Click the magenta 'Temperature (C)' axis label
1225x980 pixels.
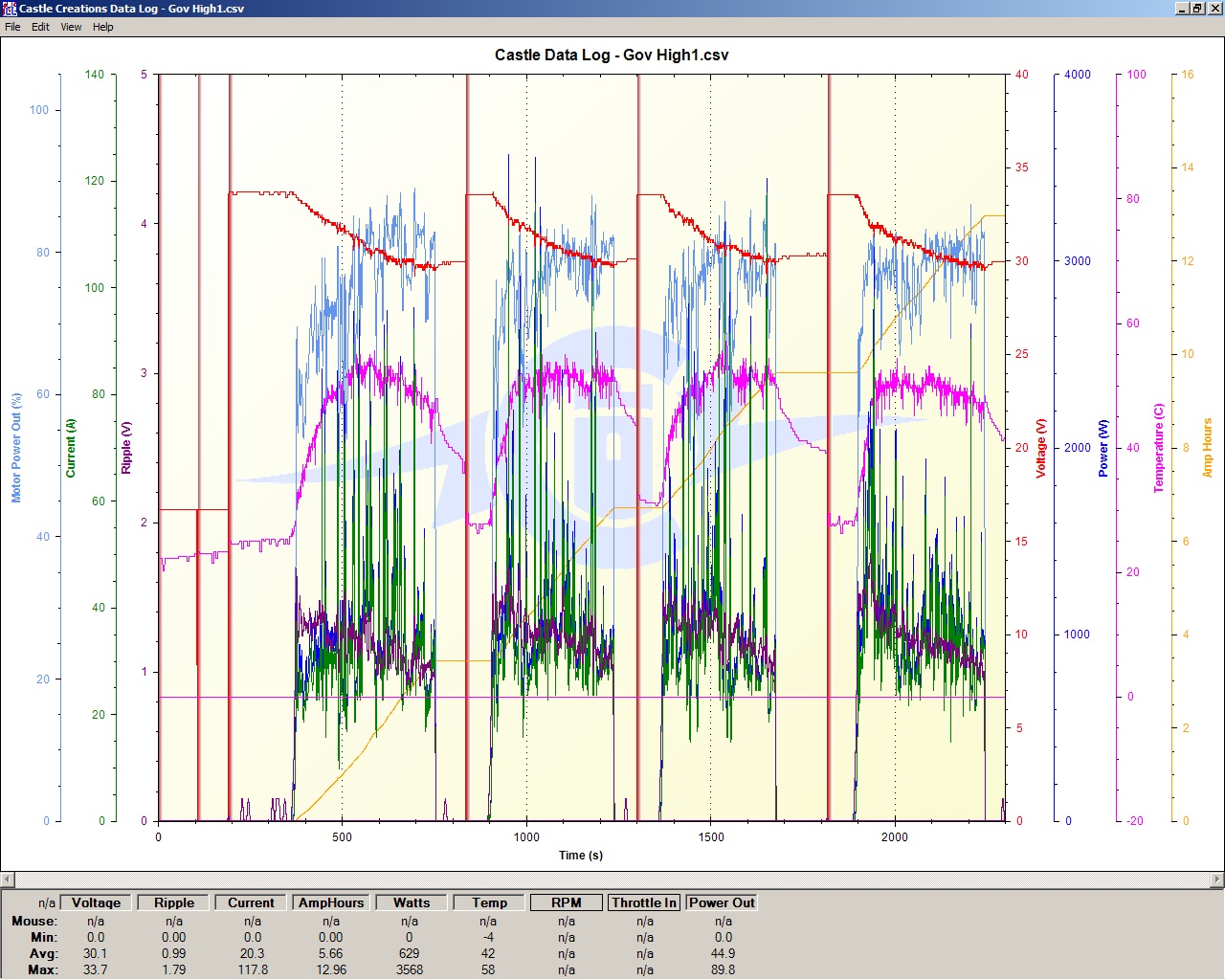point(1158,448)
